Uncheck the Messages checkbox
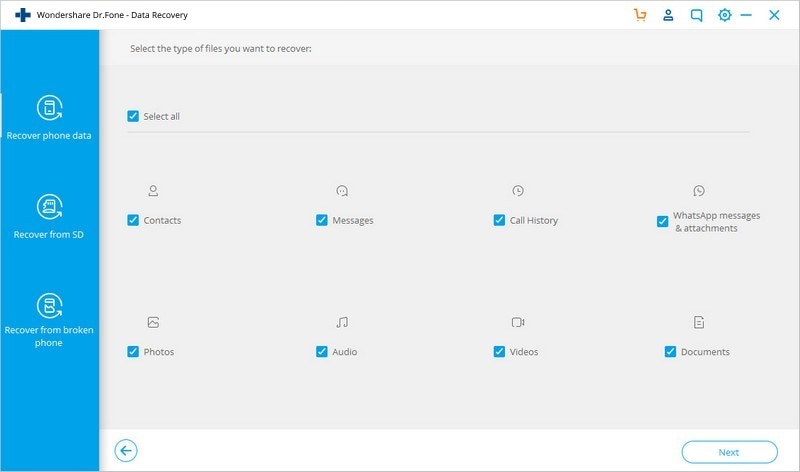Screen dimensions: 800x472 [322, 220]
